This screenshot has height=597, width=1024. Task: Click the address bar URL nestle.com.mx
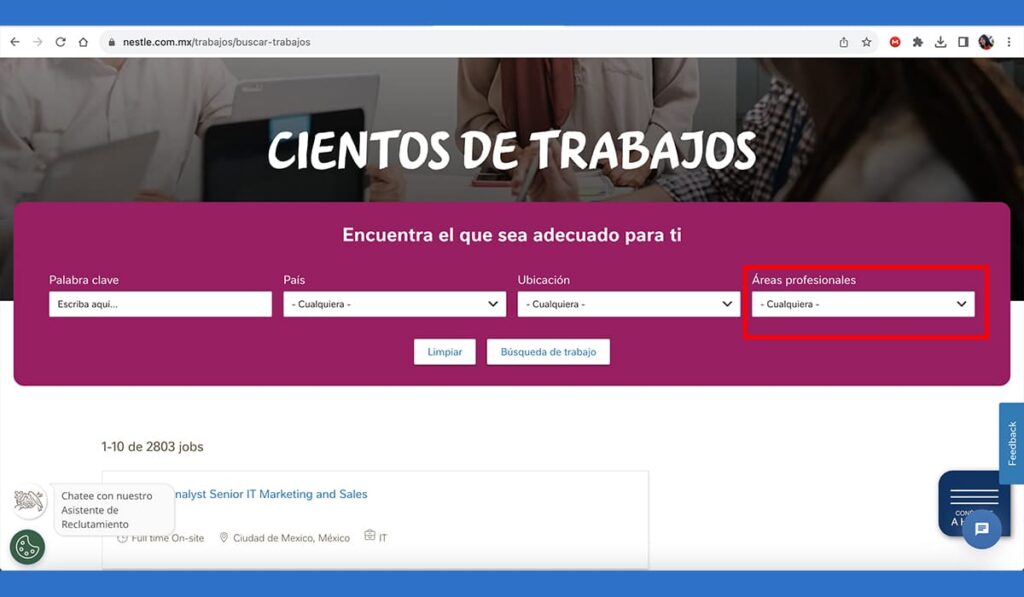pos(216,42)
